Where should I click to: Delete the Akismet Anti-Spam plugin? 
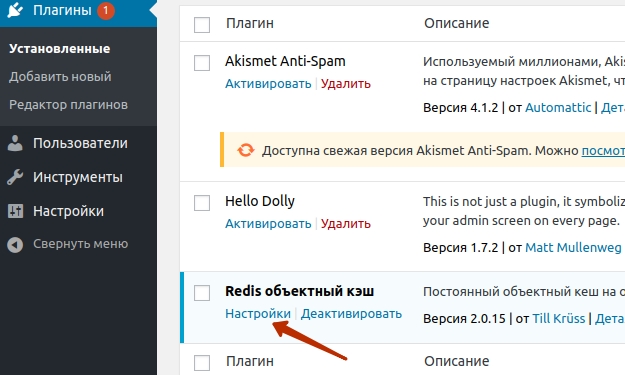coord(346,84)
